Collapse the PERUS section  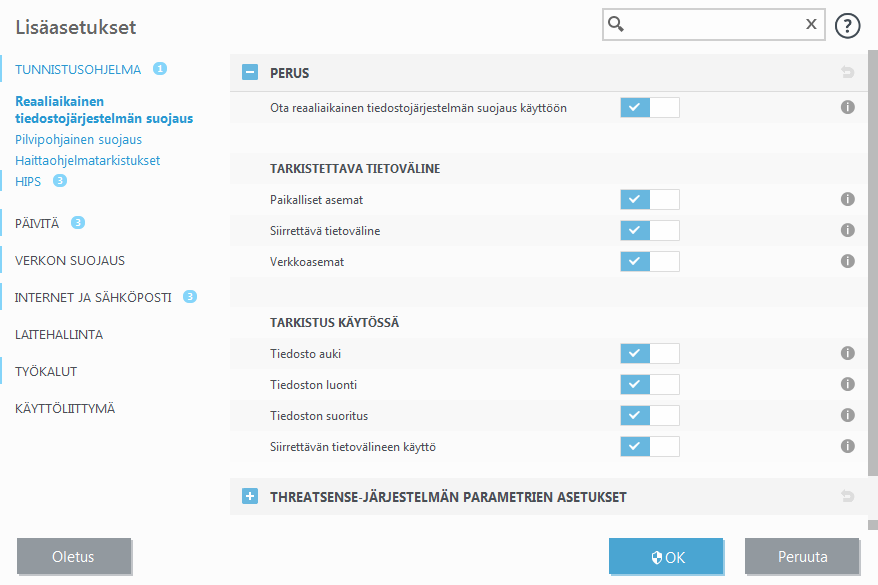(x=250, y=73)
